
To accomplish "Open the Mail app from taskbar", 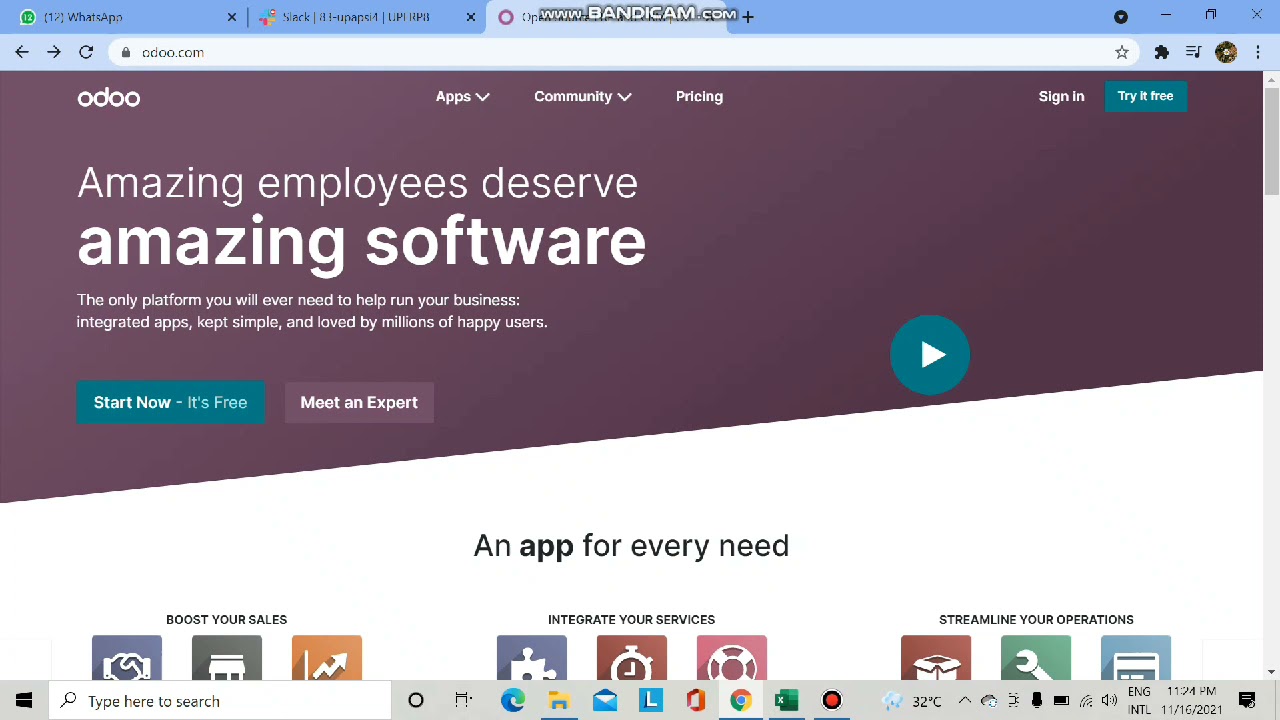I will [x=605, y=701].
